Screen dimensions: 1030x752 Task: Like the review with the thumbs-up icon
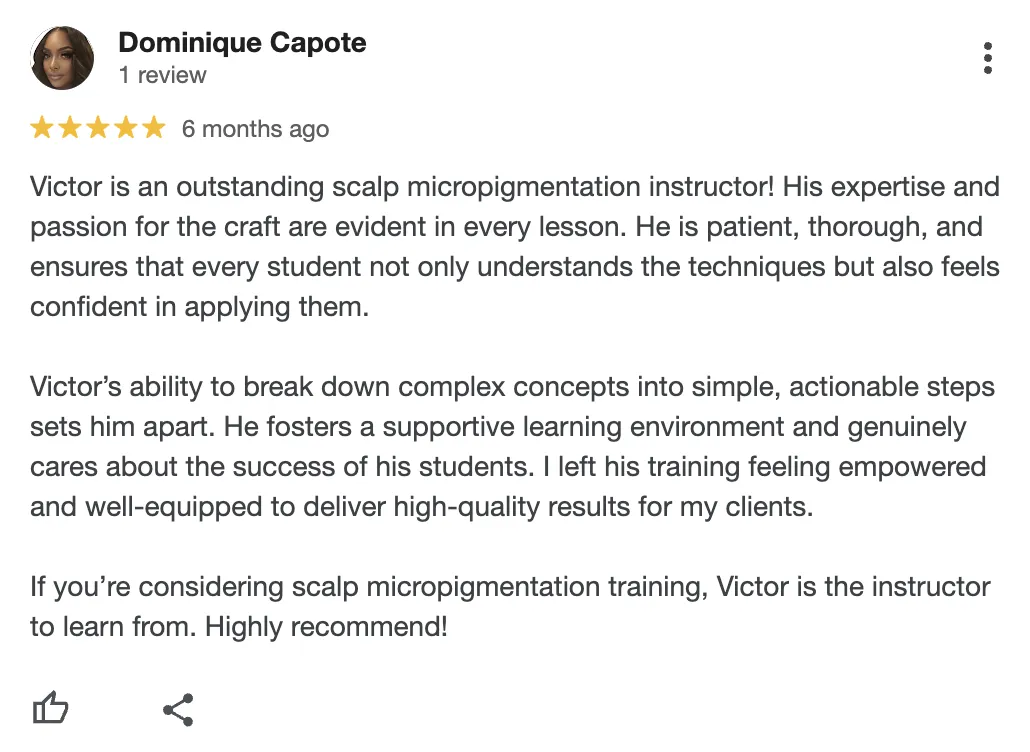50,709
